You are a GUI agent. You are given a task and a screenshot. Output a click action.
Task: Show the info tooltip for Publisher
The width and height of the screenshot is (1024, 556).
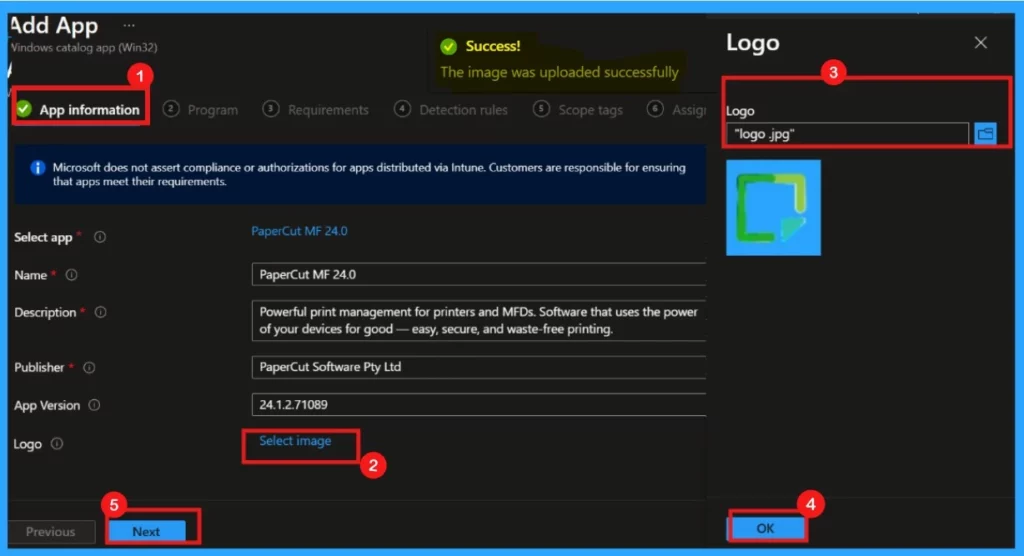point(89,368)
